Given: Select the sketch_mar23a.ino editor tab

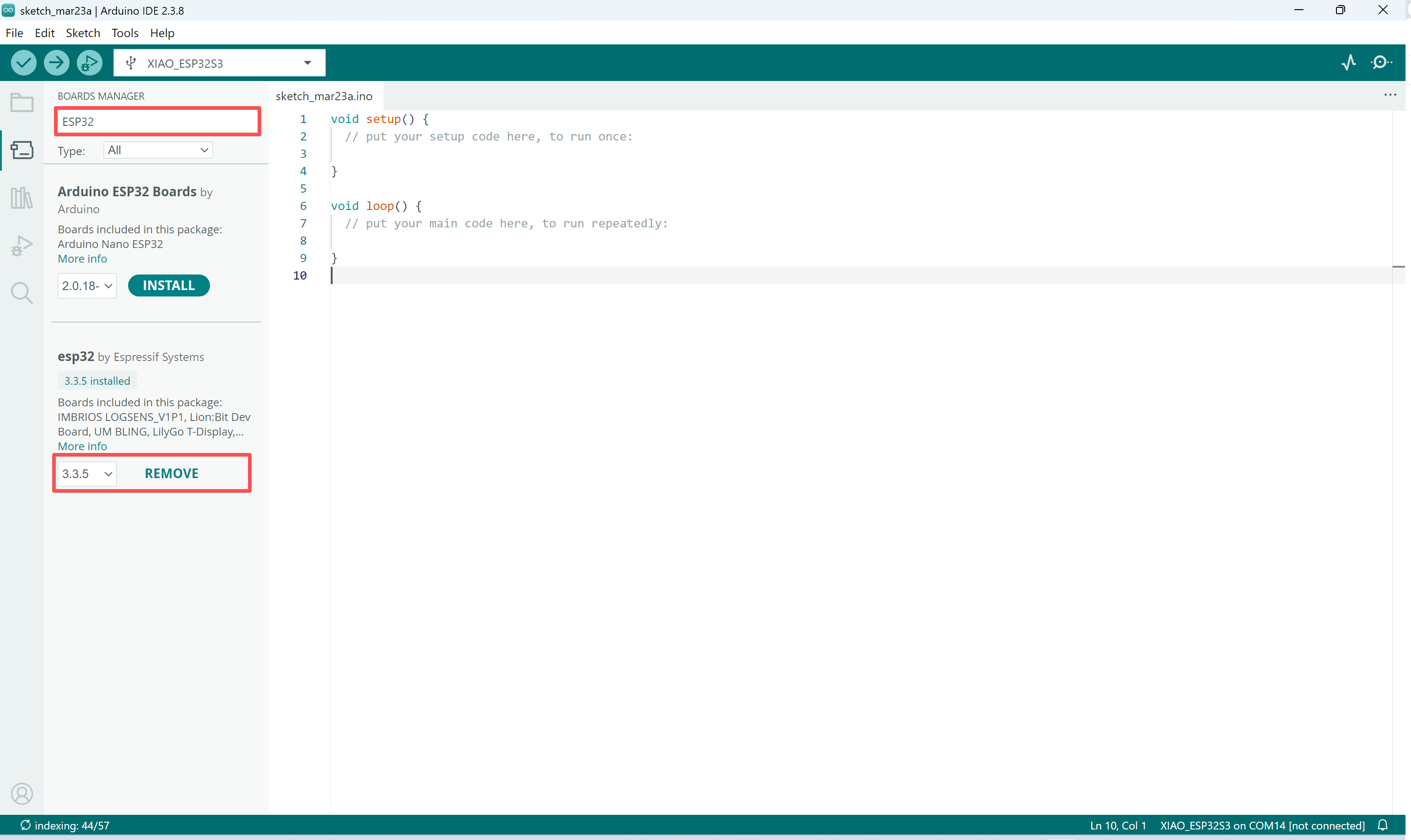Looking at the screenshot, I should click(x=324, y=96).
